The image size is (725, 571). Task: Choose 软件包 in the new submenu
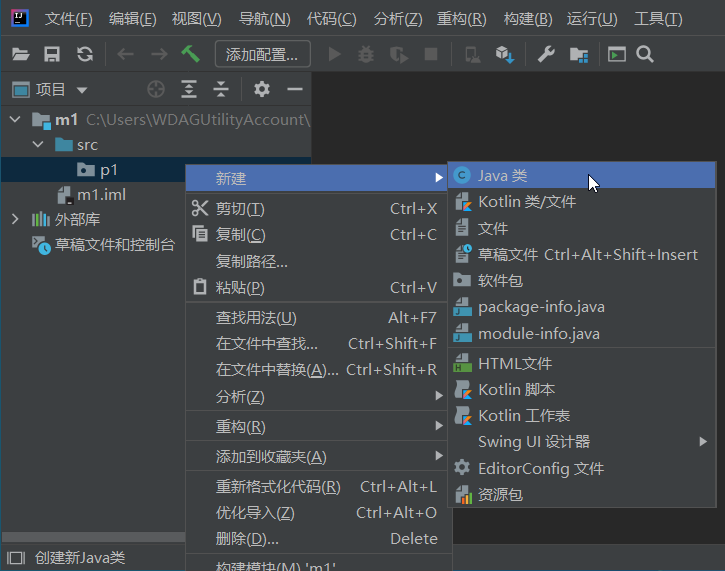click(x=500, y=281)
